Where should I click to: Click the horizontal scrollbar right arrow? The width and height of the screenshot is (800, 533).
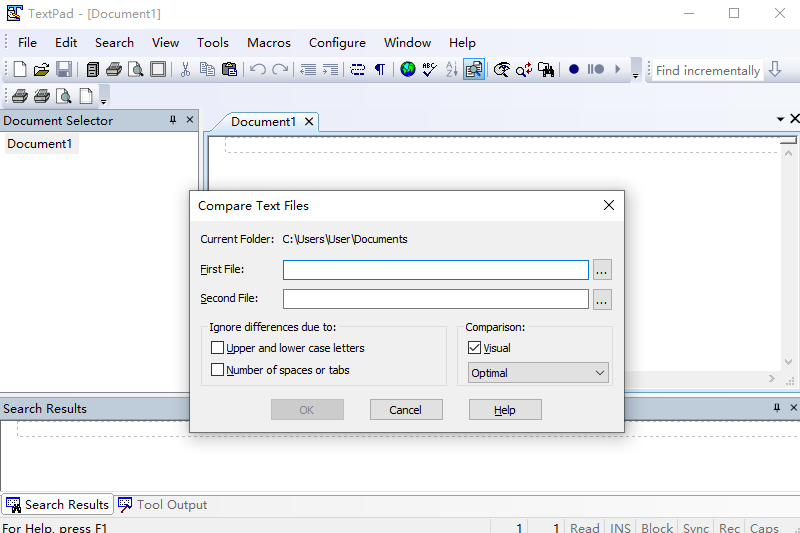pos(771,379)
